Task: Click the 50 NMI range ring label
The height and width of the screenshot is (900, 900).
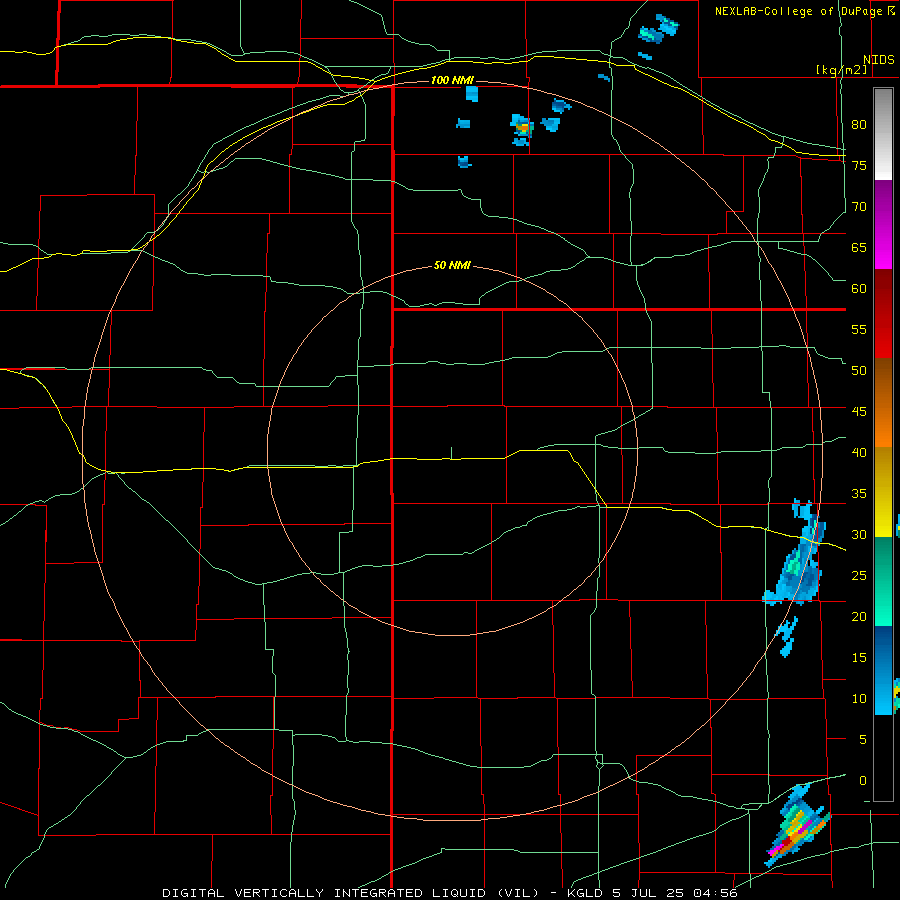Action: coord(452,265)
